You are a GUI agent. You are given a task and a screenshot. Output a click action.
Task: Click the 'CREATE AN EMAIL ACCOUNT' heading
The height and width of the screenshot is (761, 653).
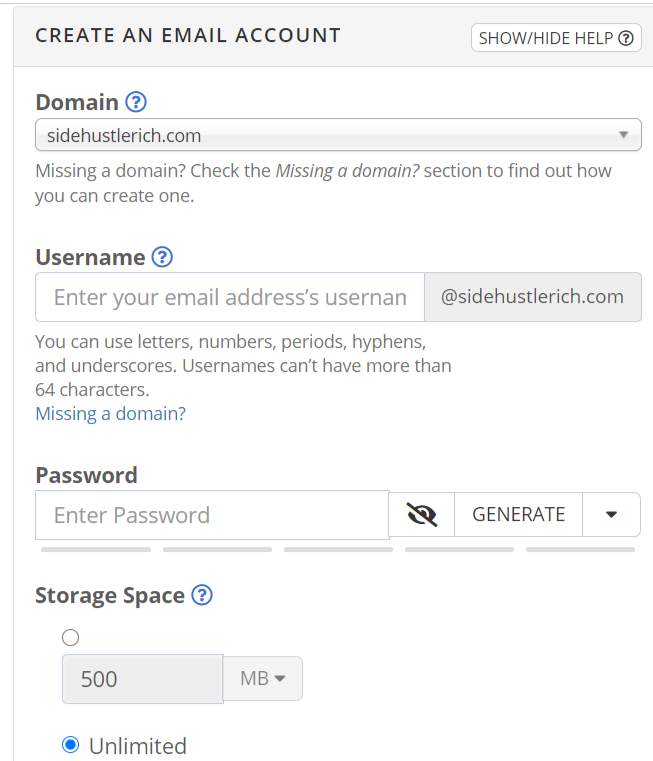click(x=188, y=35)
